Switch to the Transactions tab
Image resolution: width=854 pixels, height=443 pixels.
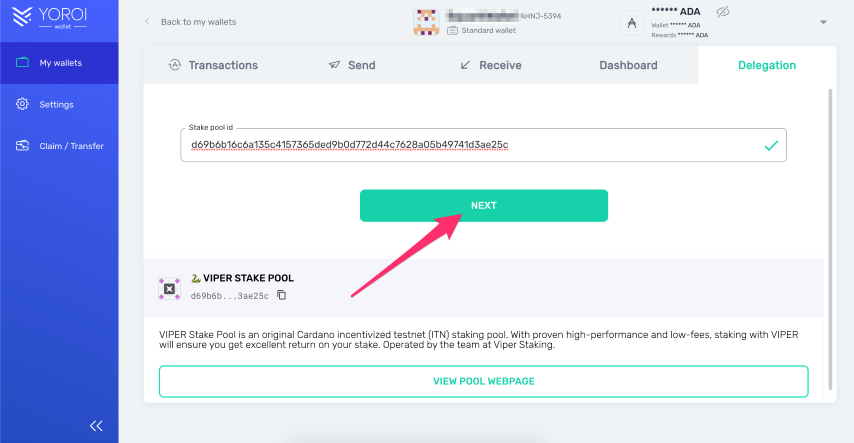[x=214, y=65]
